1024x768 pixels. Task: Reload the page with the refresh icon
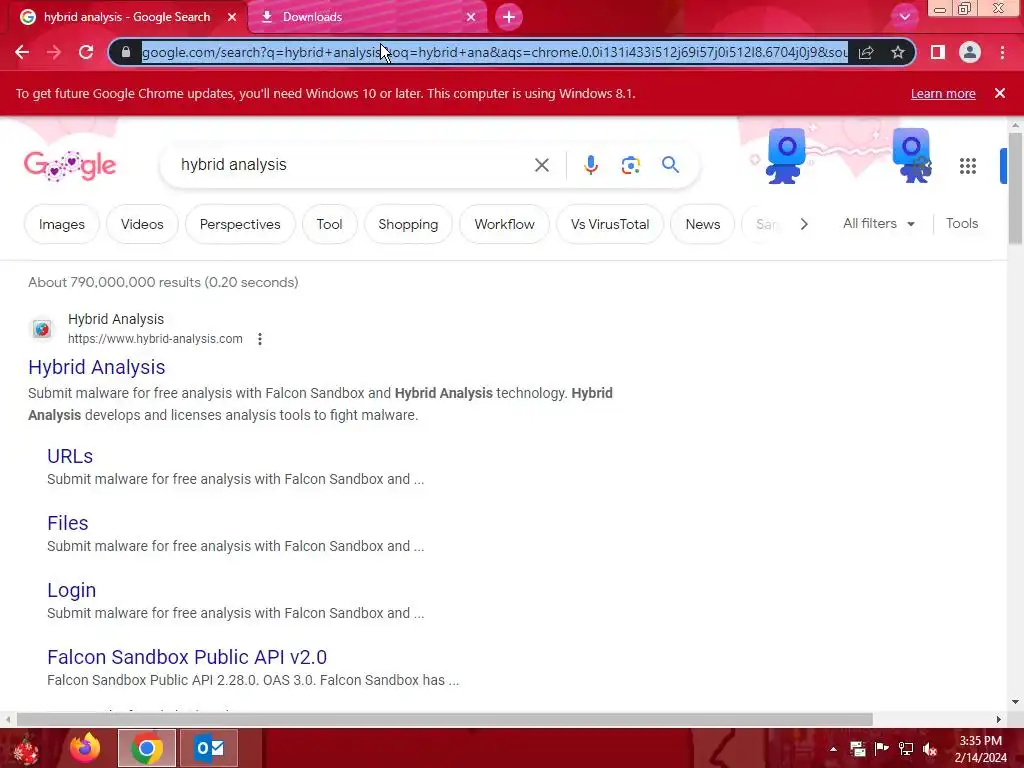(86, 52)
